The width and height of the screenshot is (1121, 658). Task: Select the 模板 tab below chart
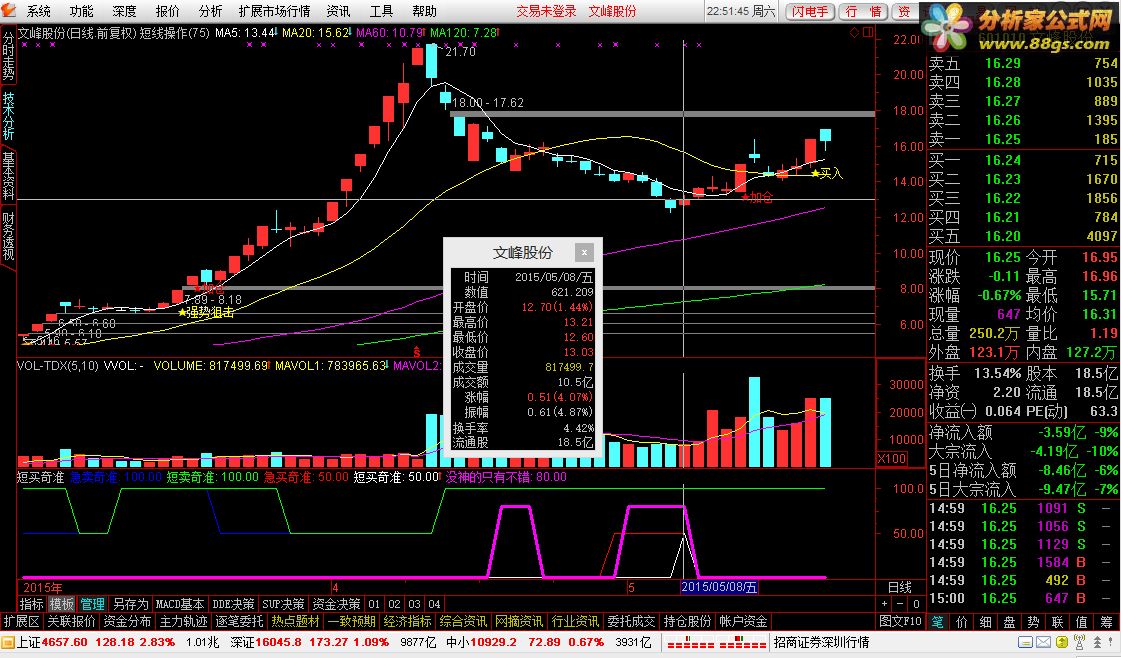[x=61, y=604]
